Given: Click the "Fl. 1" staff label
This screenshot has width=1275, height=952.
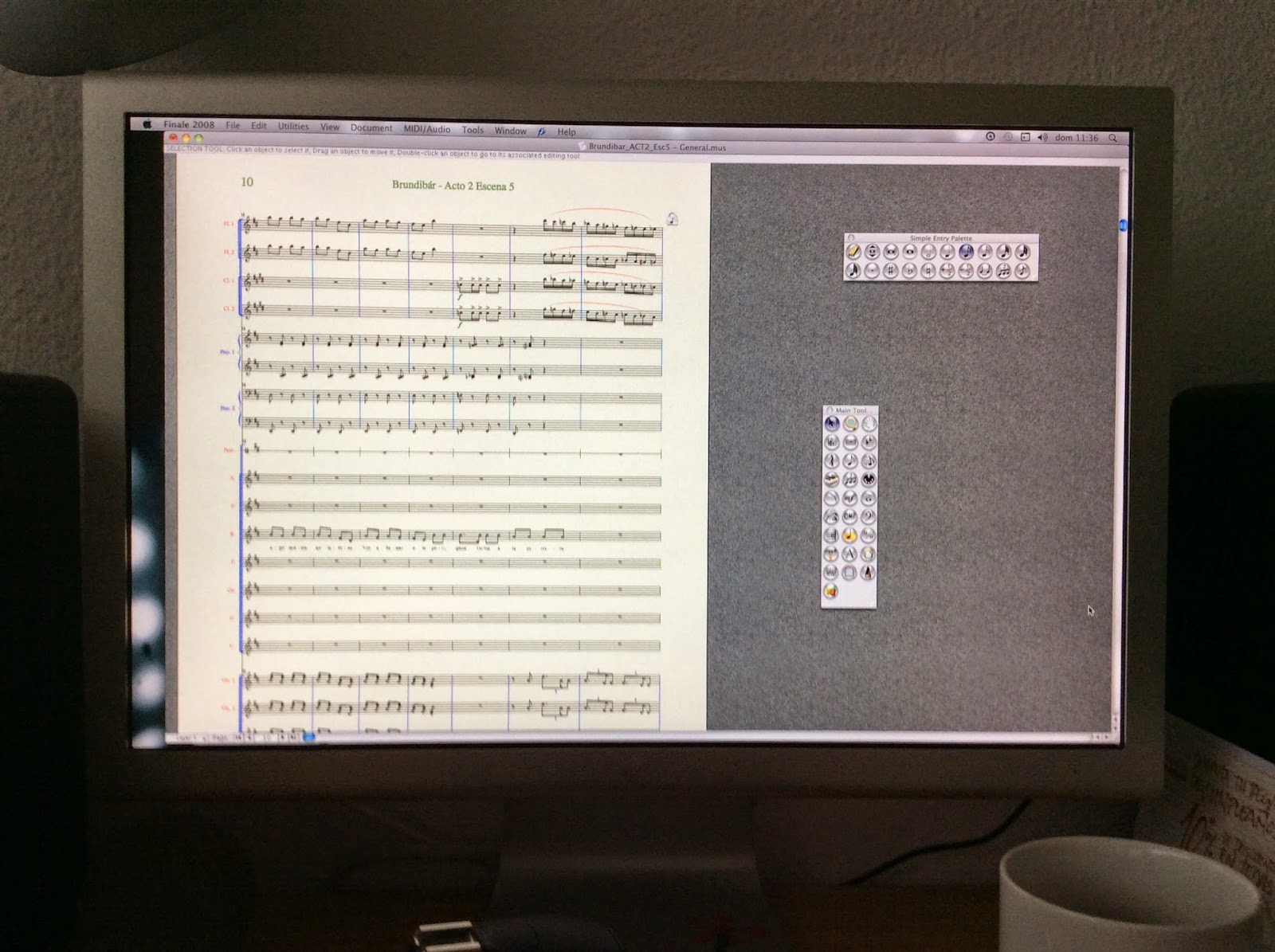Looking at the screenshot, I should point(229,224).
